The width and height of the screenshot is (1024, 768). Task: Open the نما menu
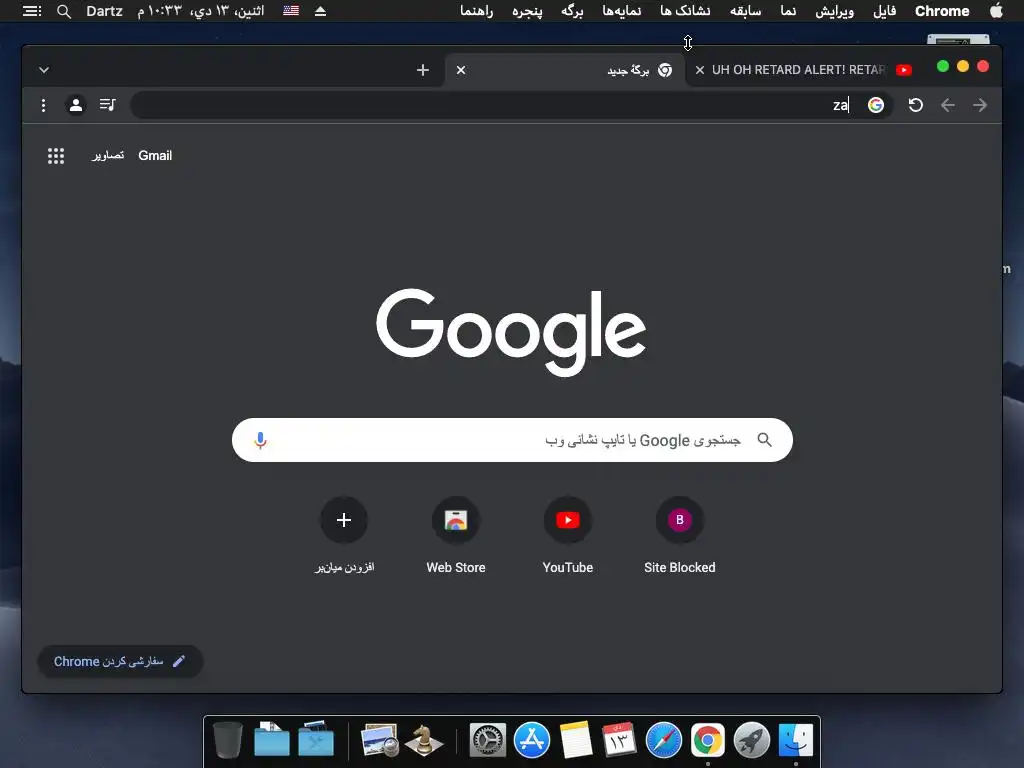(x=788, y=11)
